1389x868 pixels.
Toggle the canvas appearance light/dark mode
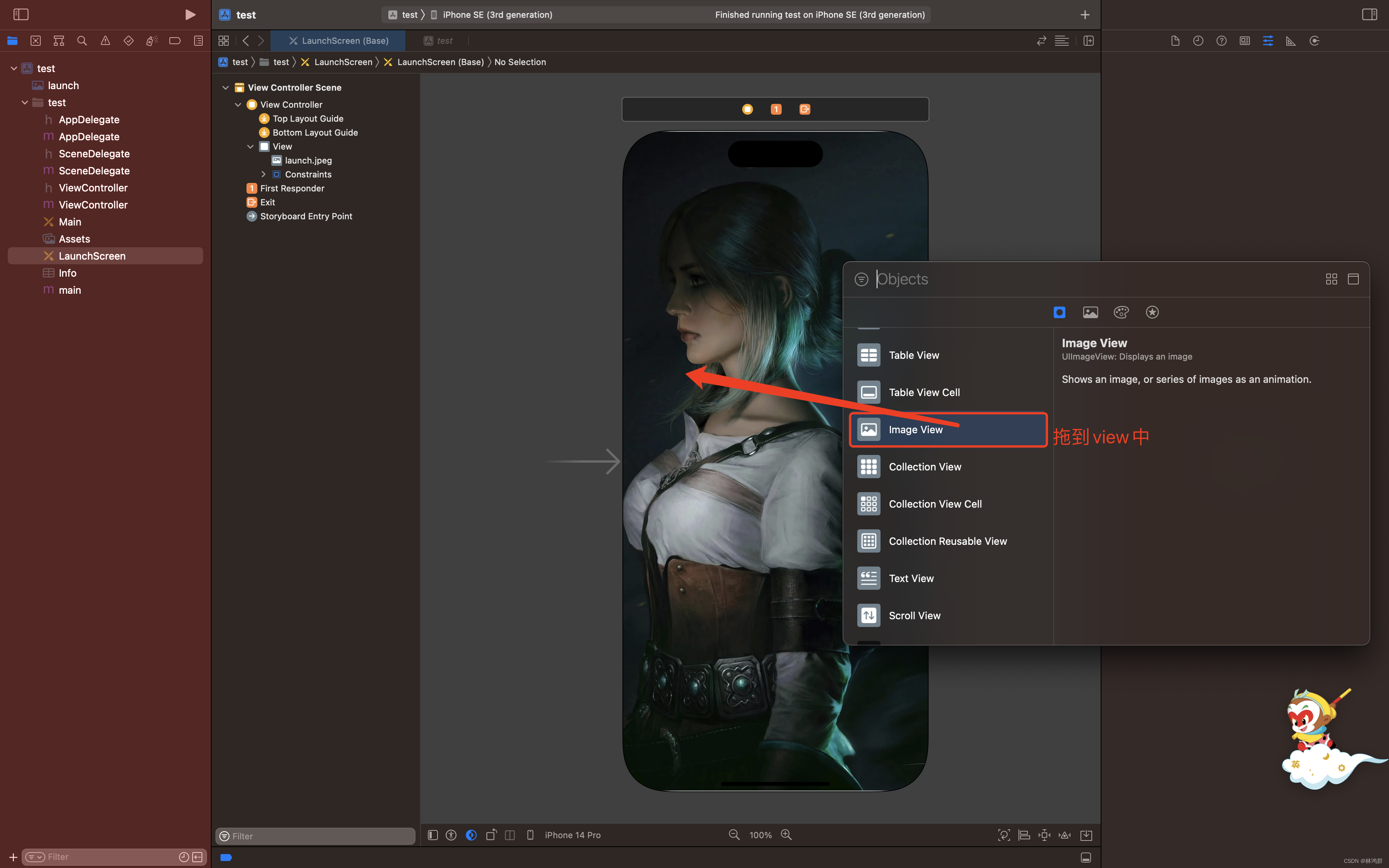471,835
